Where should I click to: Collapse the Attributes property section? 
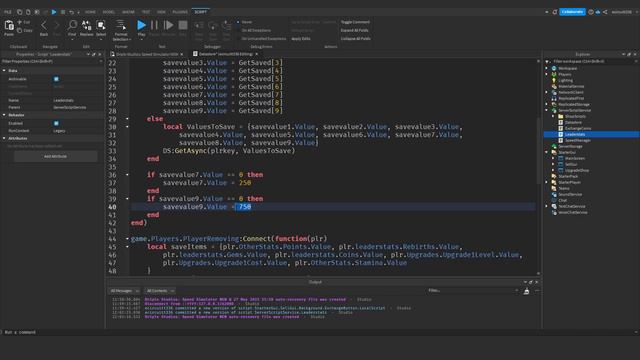pos(4,138)
